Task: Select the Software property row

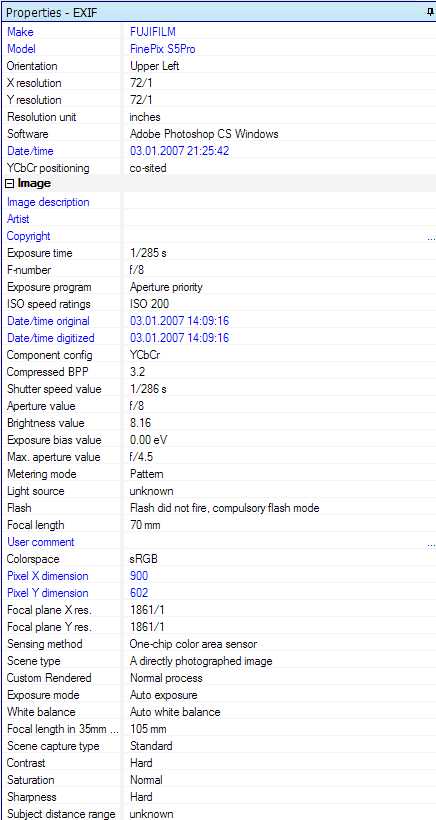Action: [x=220, y=134]
